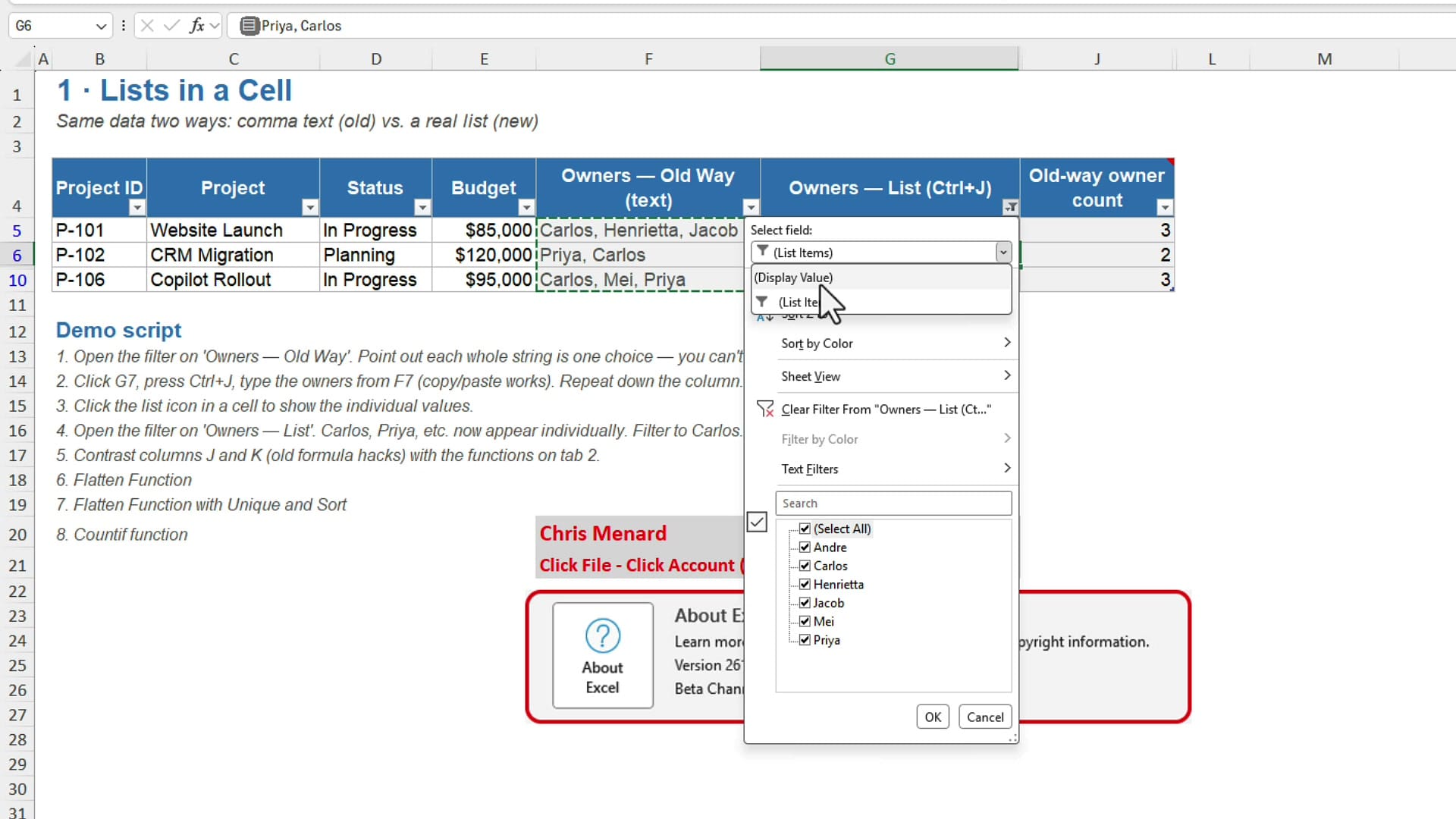Open the Status column filter dropdown
The height and width of the screenshot is (819, 1456).
pos(422,207)
